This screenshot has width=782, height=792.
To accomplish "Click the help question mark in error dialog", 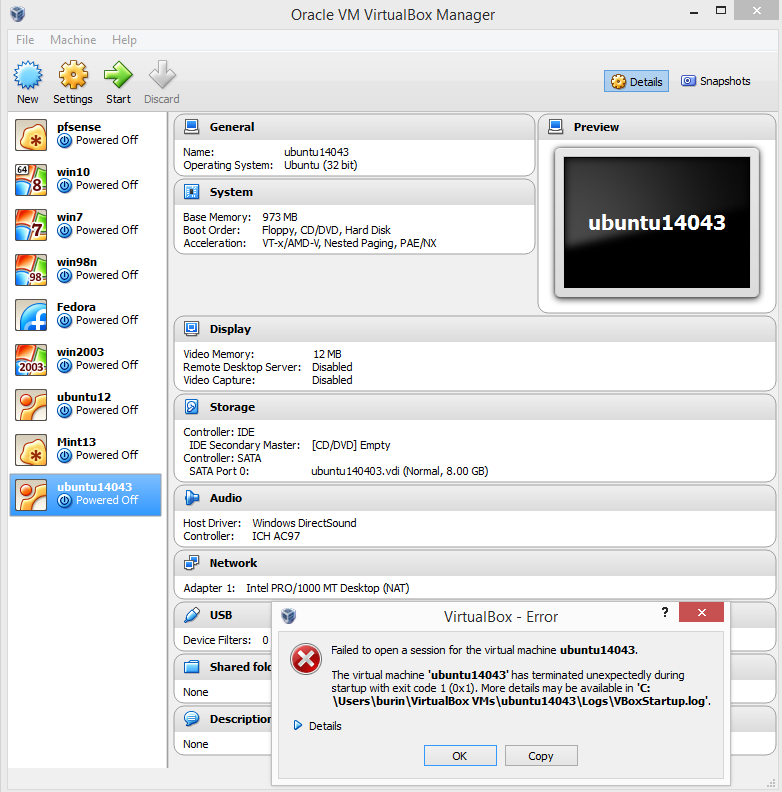I will point(665,612).
